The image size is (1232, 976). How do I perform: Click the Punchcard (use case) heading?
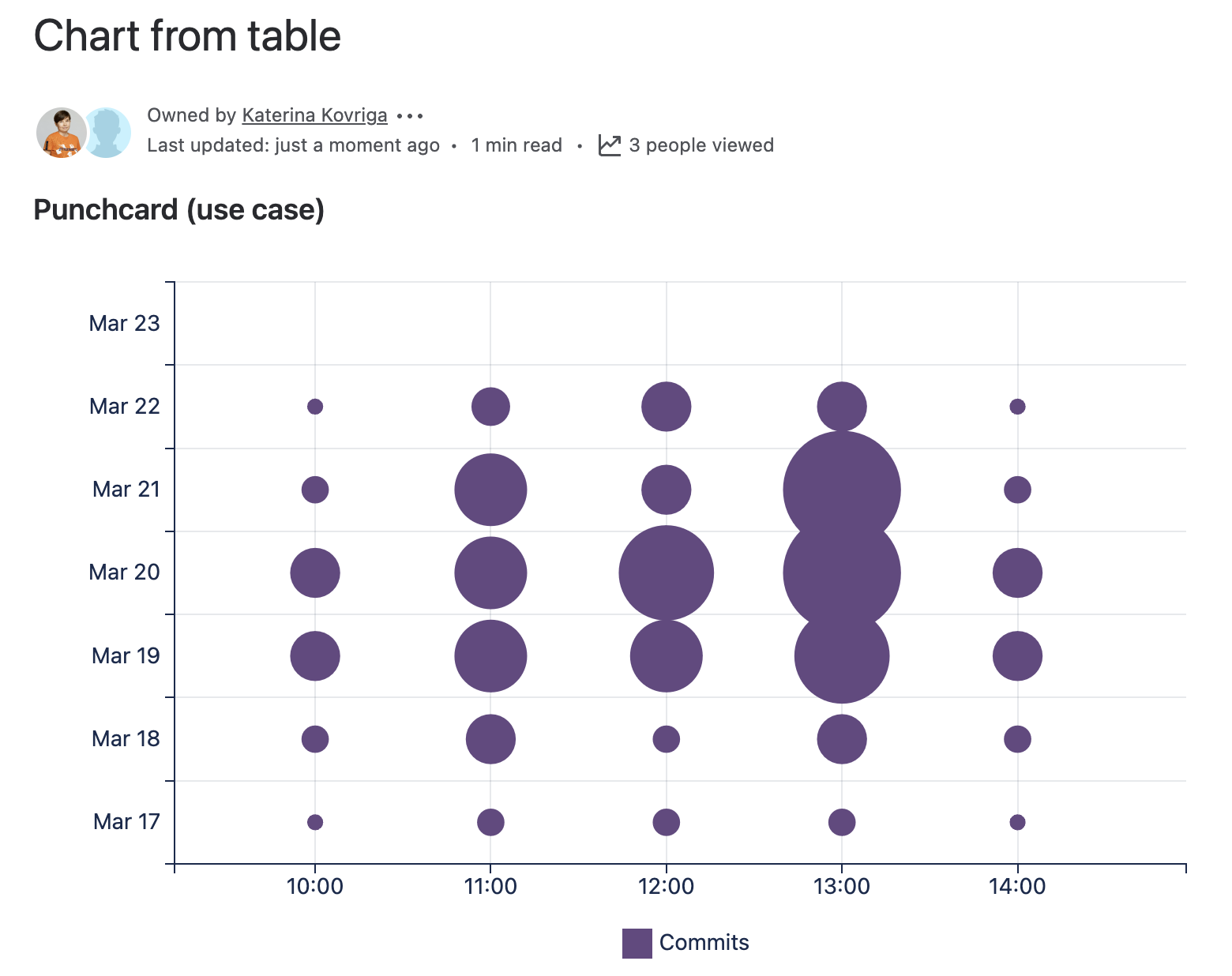179,210
